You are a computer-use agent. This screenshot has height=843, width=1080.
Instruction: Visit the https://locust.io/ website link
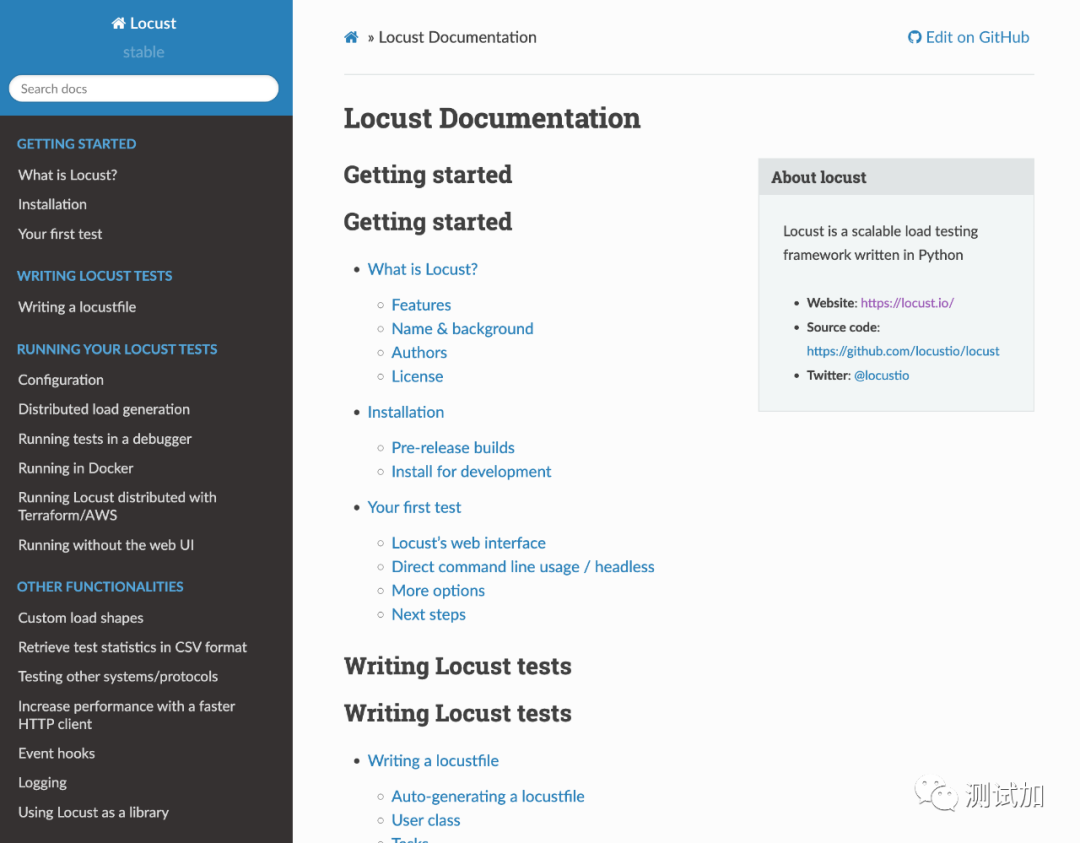[x=907, y=303]
